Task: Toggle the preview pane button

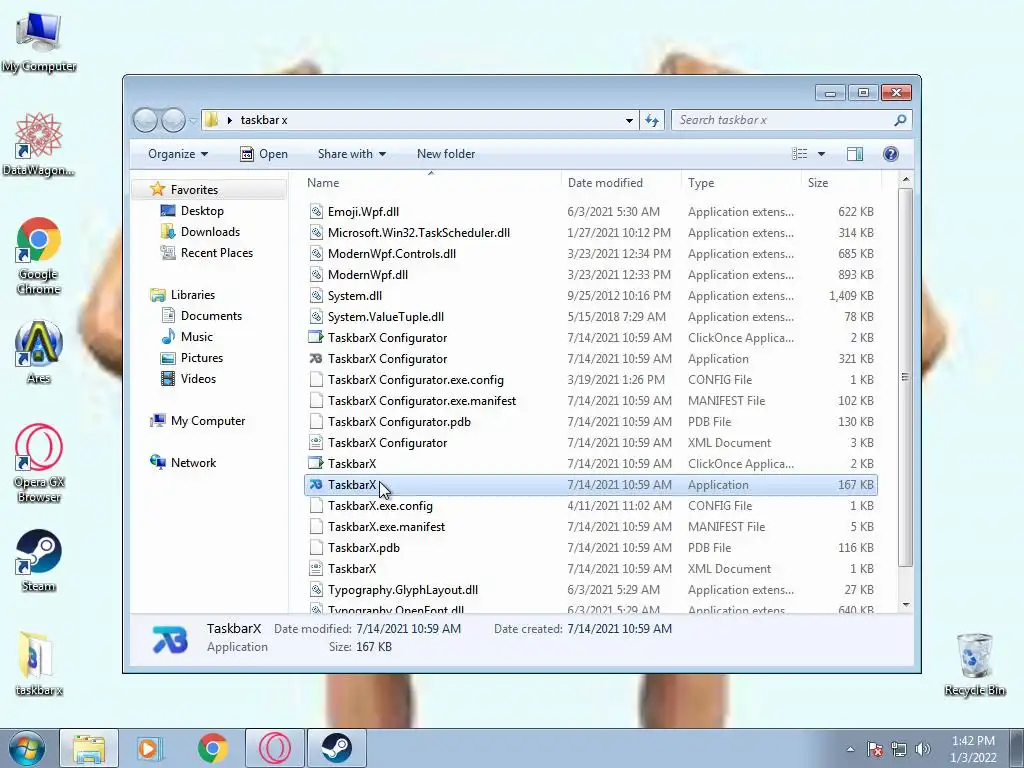Action: (x=855, y=154)
